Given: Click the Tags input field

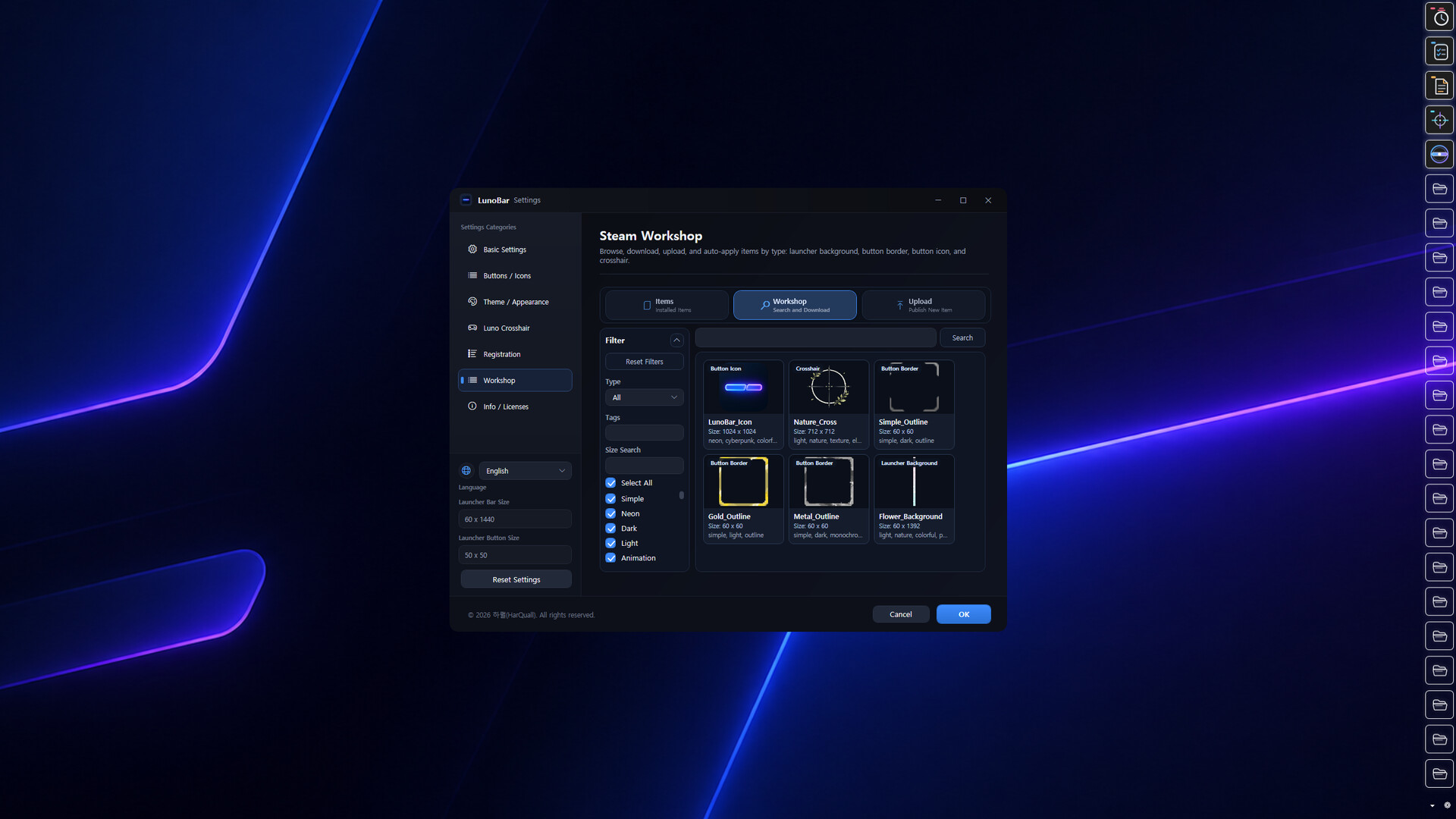Looking at the screenshot, I should point(644,433).
